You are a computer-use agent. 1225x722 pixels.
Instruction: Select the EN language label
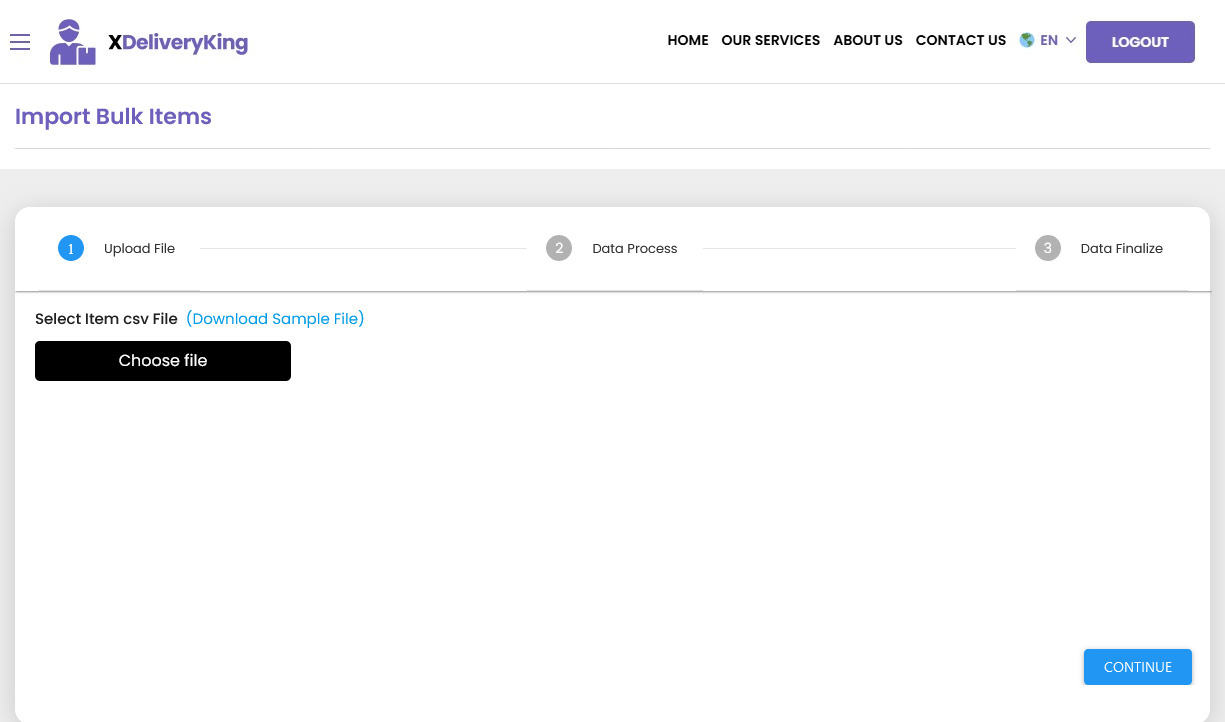pyautogui.click(x=1048, y=41)
